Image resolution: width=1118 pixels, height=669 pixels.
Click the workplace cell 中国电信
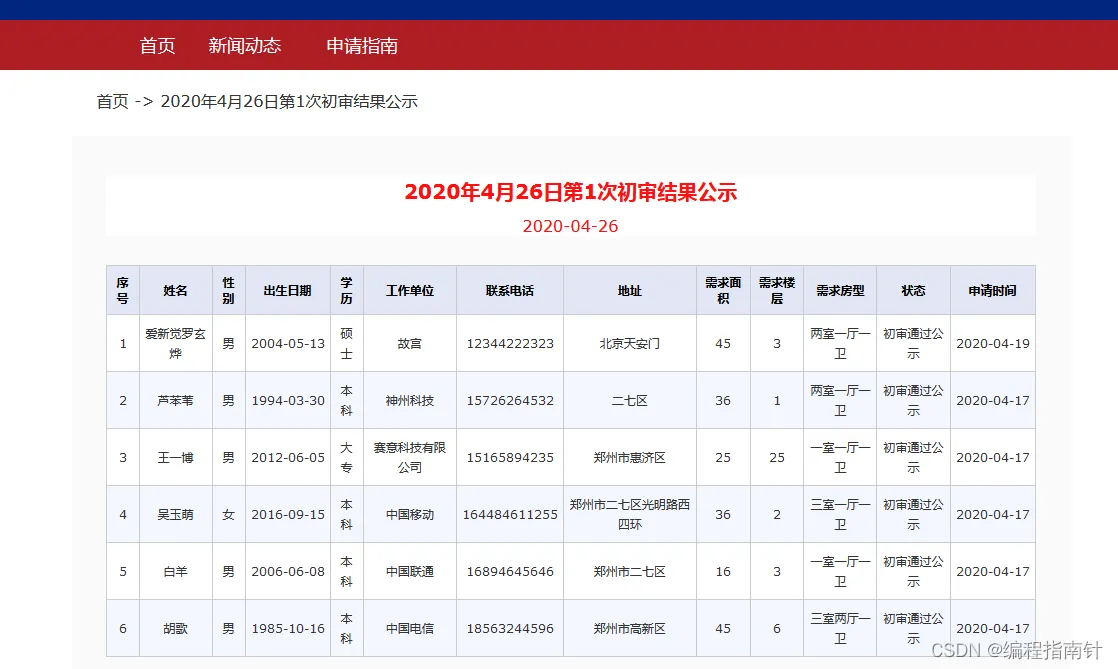(x=410, y=628)
